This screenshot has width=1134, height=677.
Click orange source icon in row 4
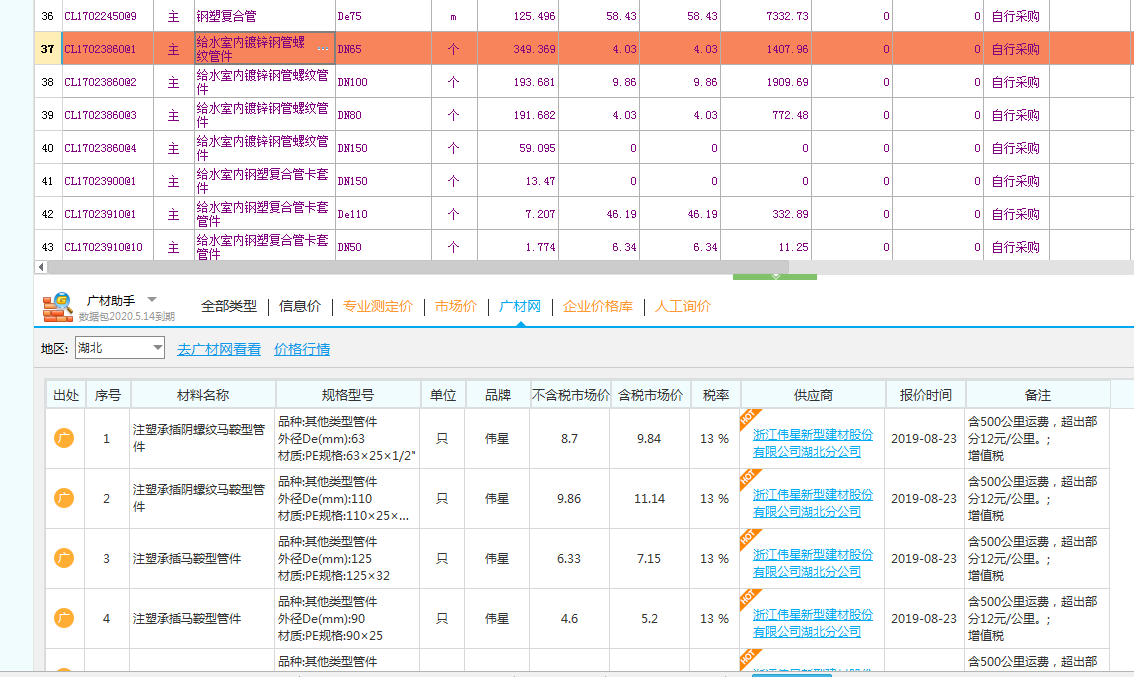point(64,618)
